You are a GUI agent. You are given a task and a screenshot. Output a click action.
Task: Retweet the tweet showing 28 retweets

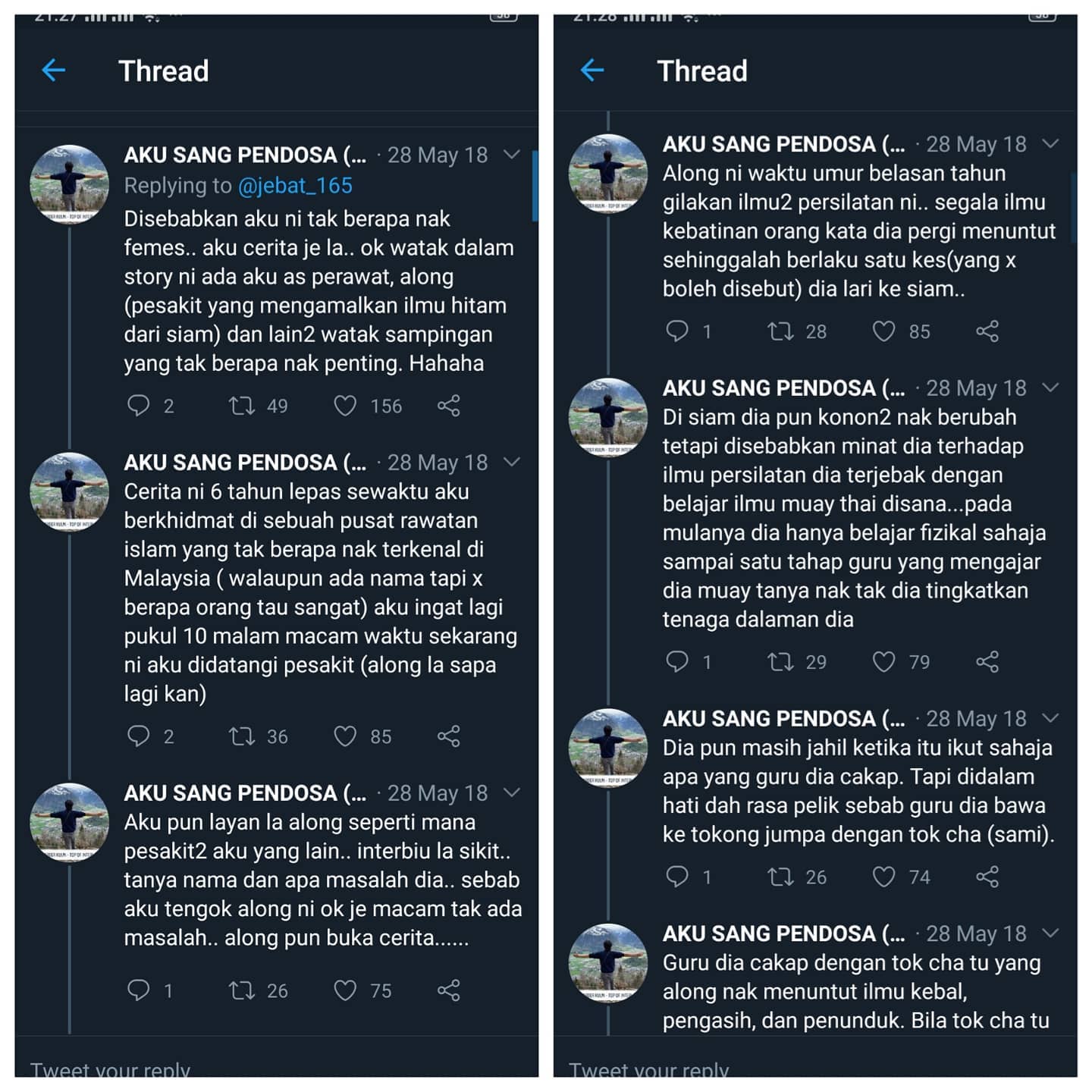point(780,331)
